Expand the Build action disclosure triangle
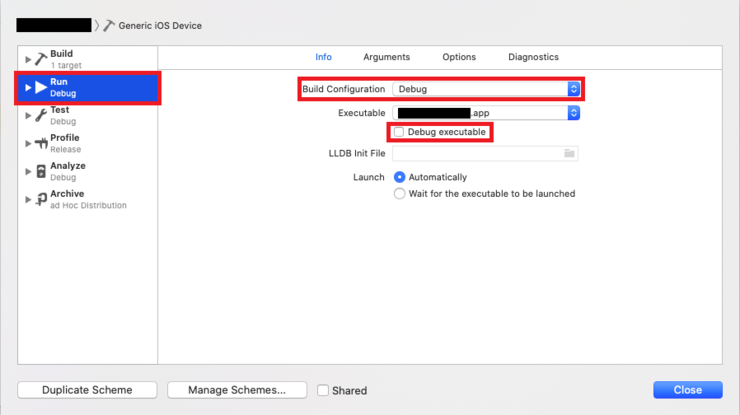 pyautogui.click(x=28, y=60)
